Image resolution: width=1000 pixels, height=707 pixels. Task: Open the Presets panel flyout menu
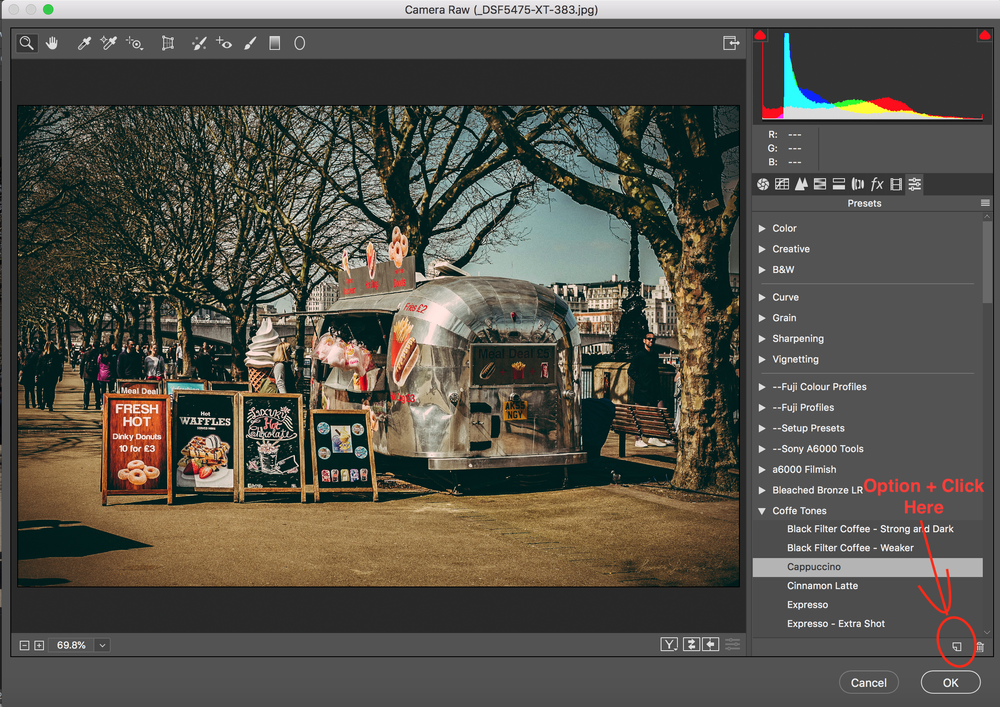pos(984,203)
